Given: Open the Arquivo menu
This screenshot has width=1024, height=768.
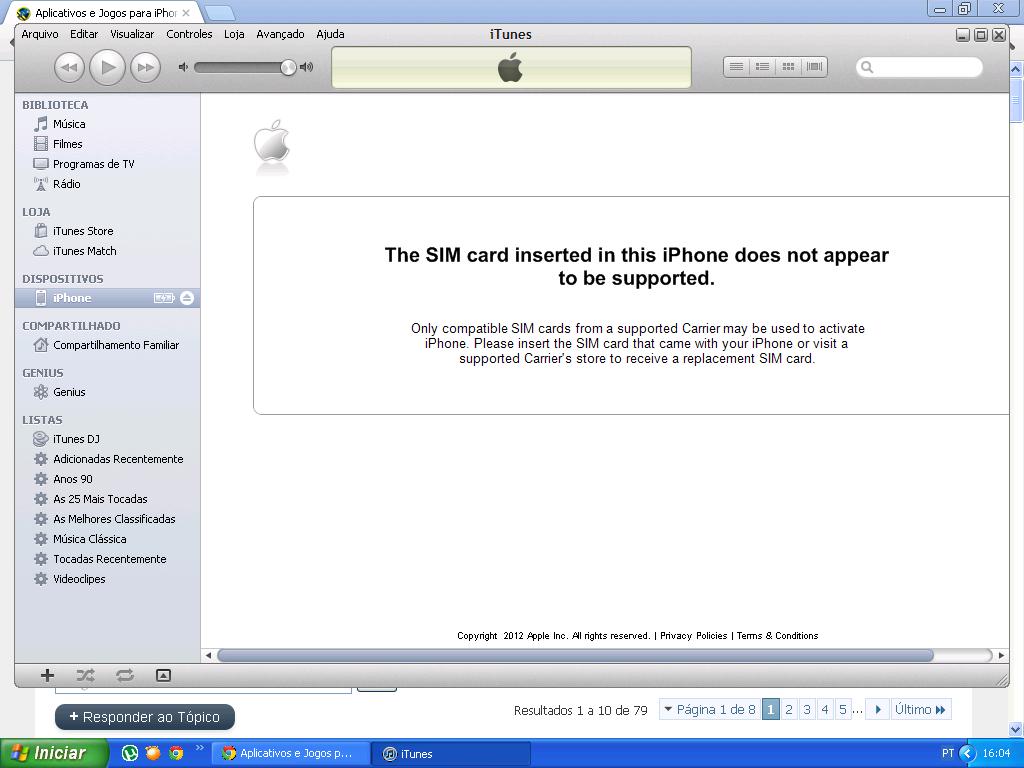Looking at the screenshot, I should pyautogui.click(x=40, y=34).
